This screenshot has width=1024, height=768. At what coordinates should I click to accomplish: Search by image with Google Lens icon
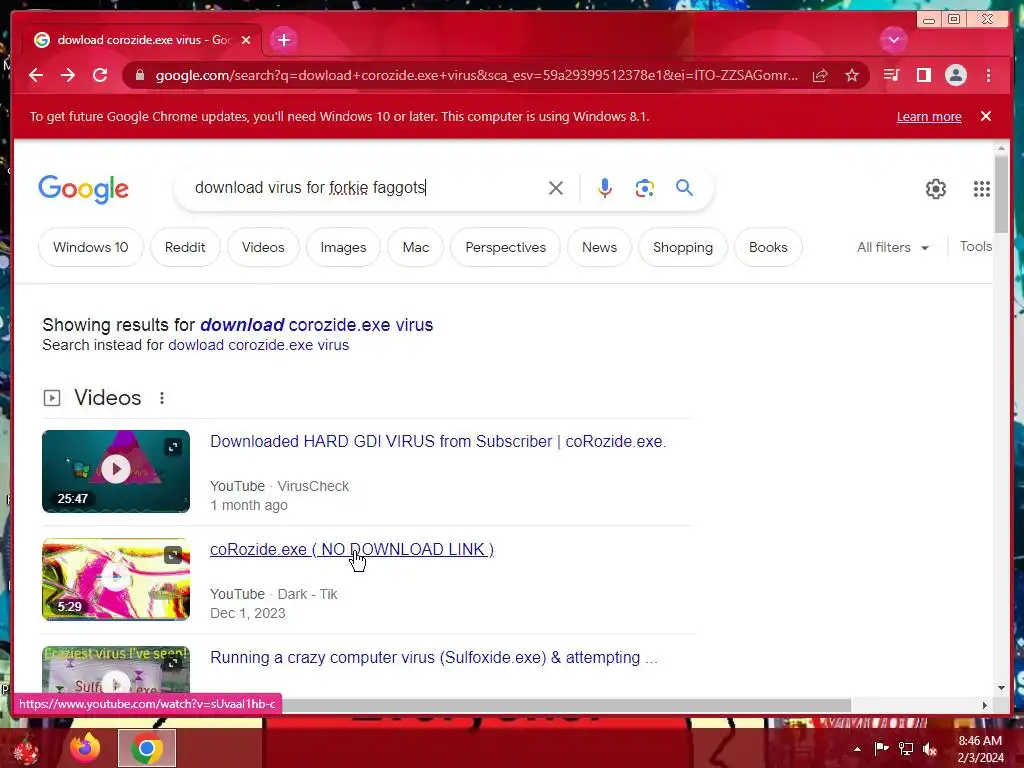(645, 188)
